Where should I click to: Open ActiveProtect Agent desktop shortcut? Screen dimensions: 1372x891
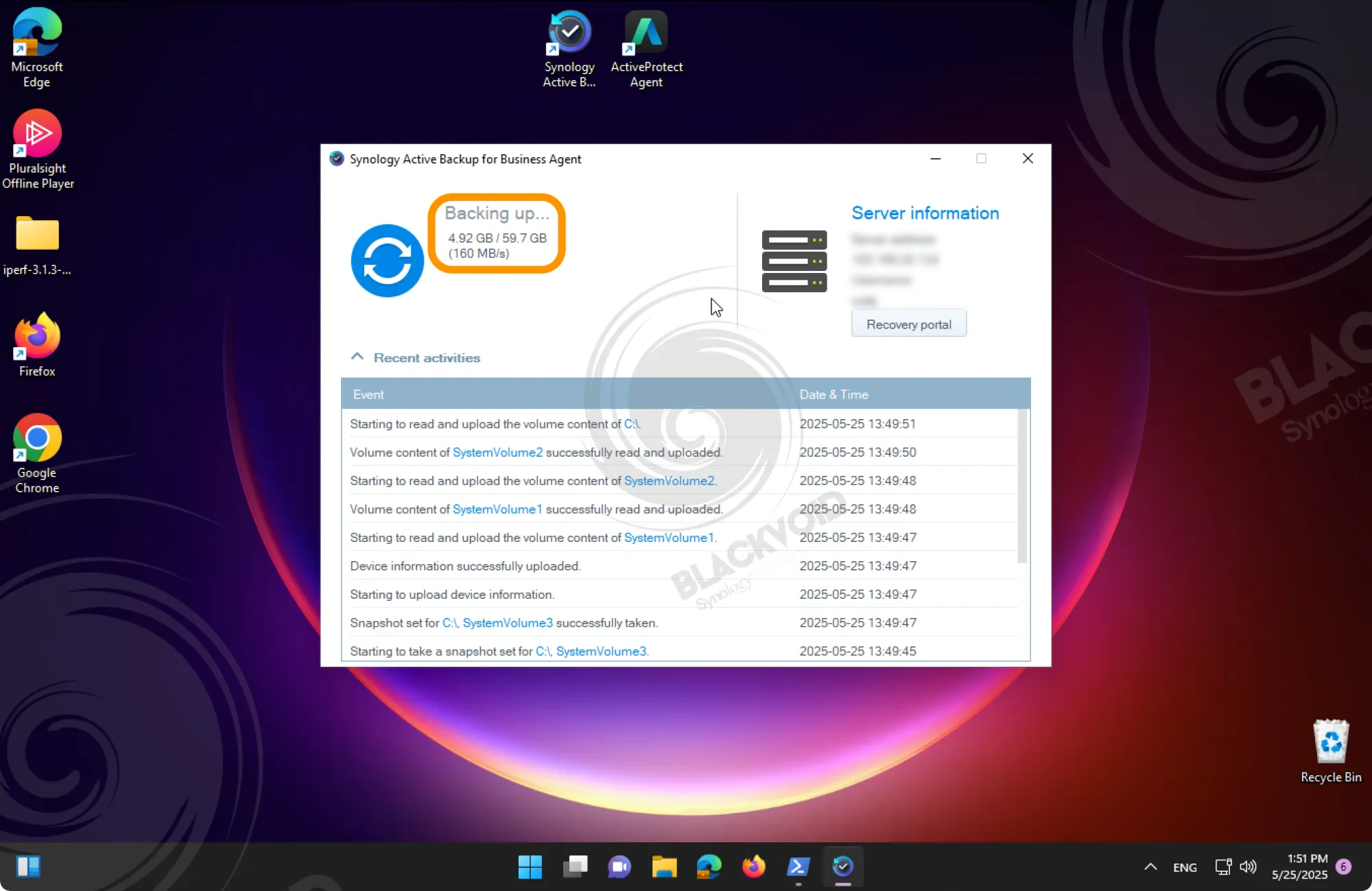(x=646, y=48)
